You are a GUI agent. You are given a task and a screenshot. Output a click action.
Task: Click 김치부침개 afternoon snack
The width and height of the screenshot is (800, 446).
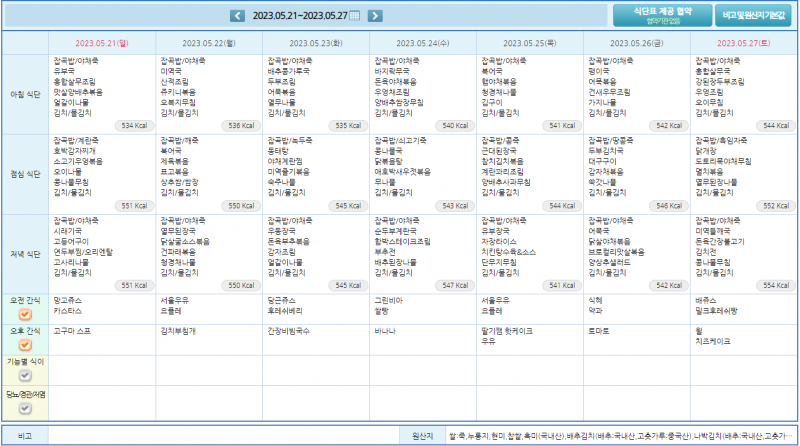[x=178, y=331]
